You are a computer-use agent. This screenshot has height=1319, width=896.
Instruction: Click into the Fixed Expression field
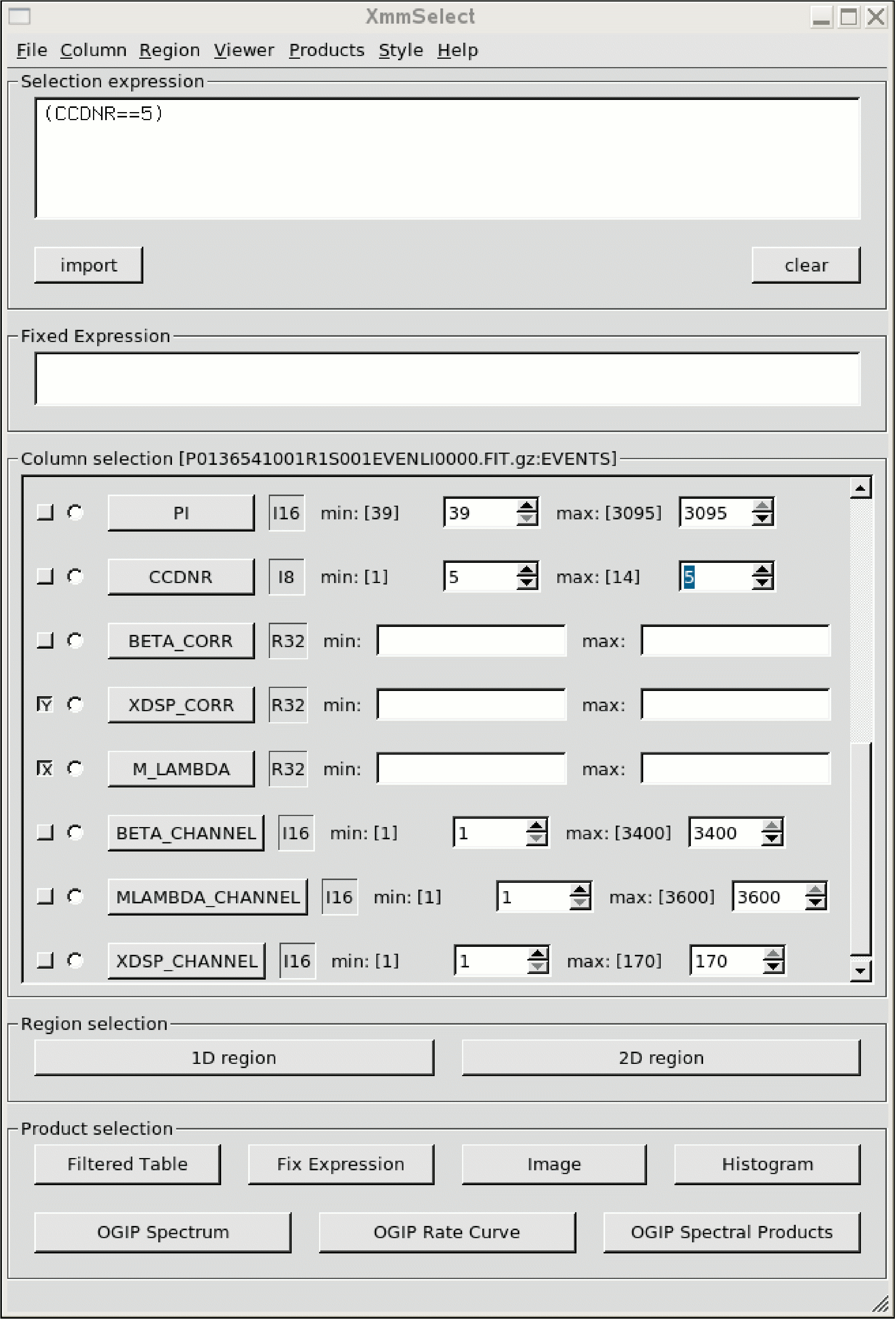pos(447,379)
